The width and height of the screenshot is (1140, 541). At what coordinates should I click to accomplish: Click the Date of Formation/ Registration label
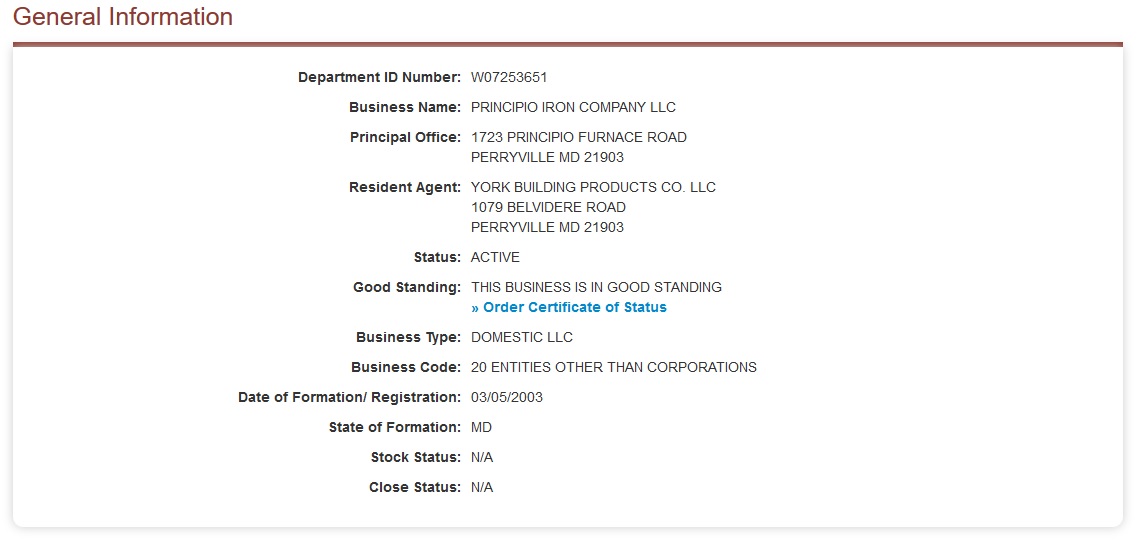(349, 397)
